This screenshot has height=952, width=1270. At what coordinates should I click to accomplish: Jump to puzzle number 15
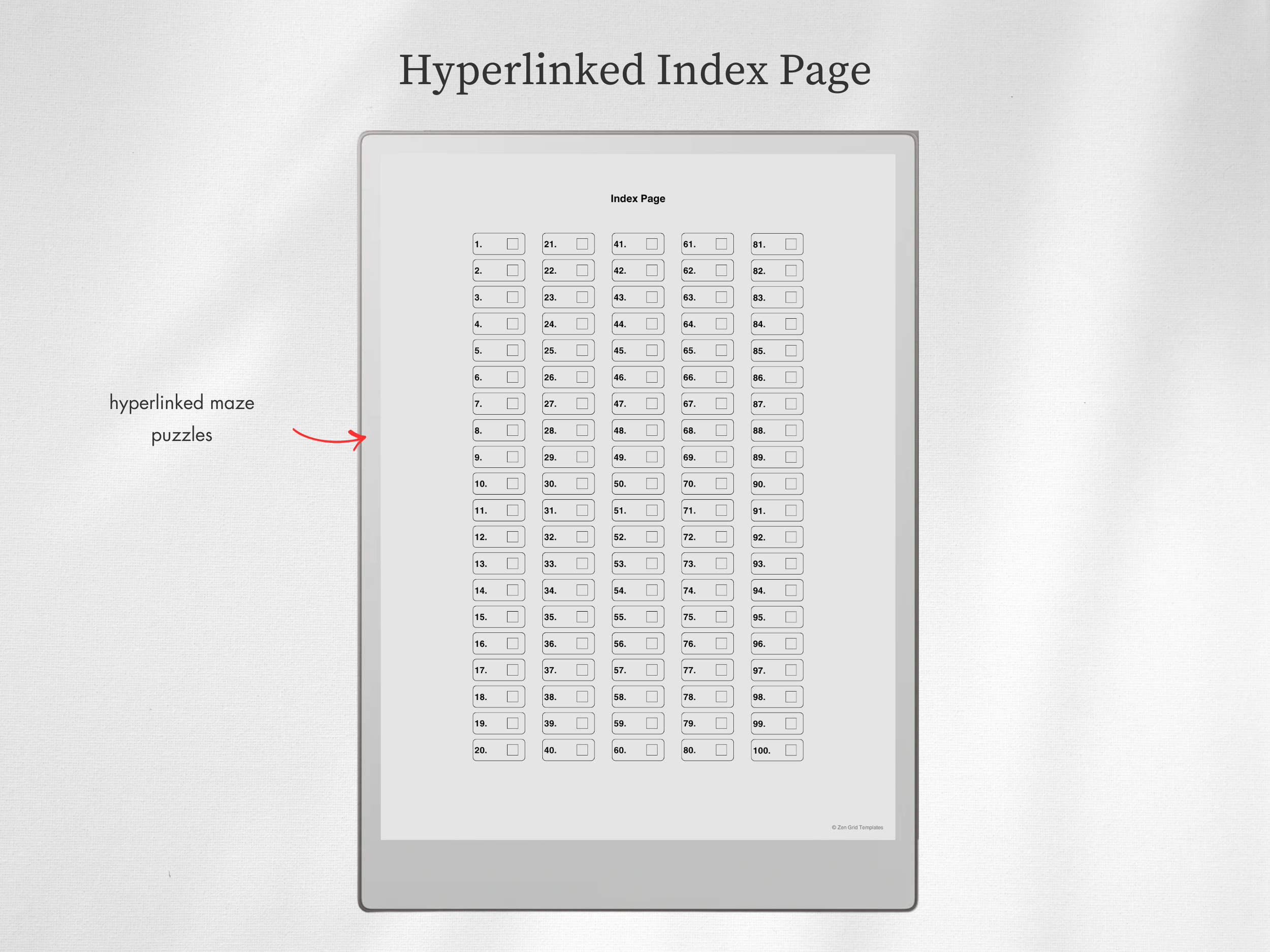coord(499,617)
